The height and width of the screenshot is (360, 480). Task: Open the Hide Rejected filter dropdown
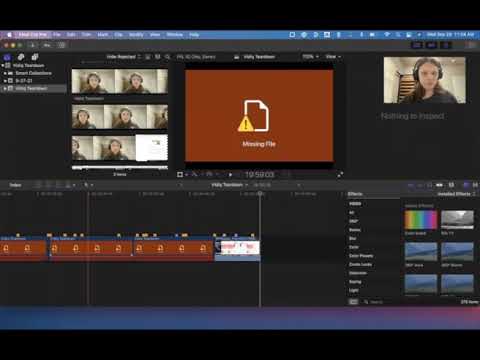[x=124, y=57]
